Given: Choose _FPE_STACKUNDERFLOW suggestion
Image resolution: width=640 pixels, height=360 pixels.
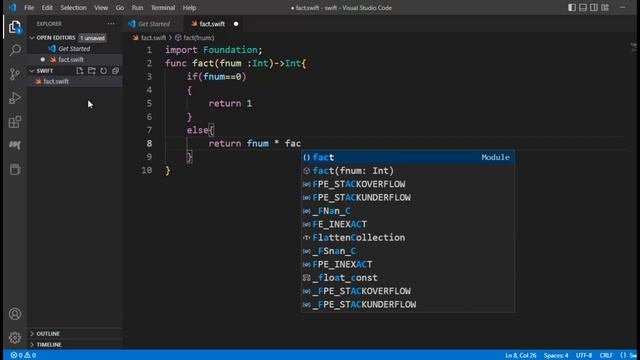Looking at the screenshot, I should [408, 304].
